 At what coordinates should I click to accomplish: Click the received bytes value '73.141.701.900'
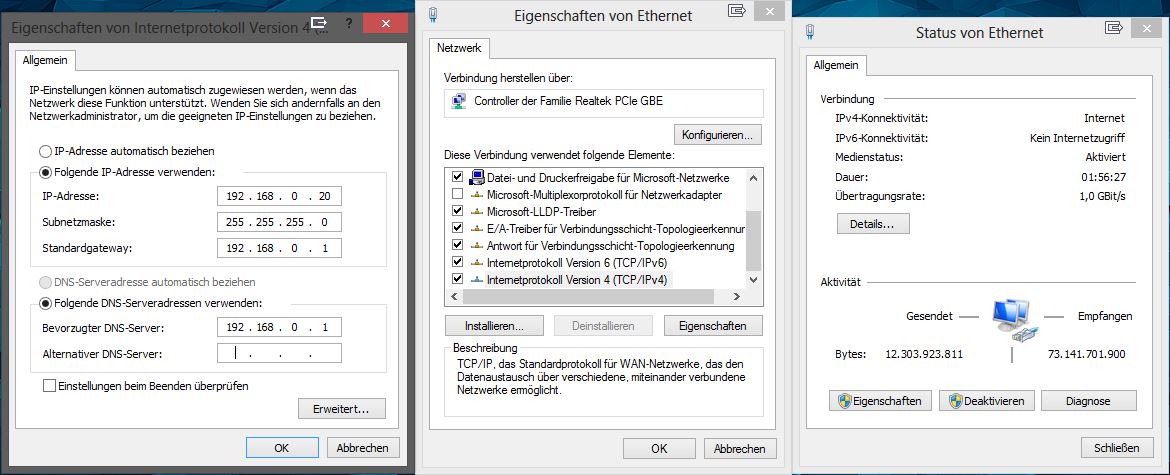click(1086, 354)
